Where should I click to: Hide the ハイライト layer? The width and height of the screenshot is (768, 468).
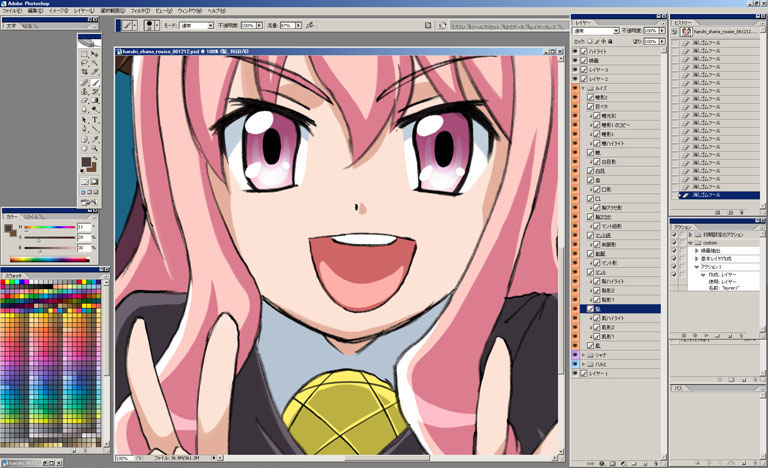point(576,51)
